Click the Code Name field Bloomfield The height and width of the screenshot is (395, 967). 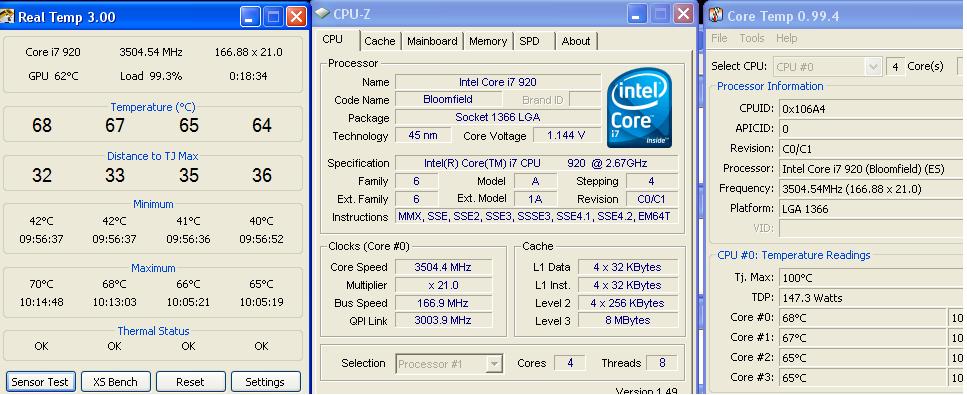pyautogui.click(x=448, y=99)
